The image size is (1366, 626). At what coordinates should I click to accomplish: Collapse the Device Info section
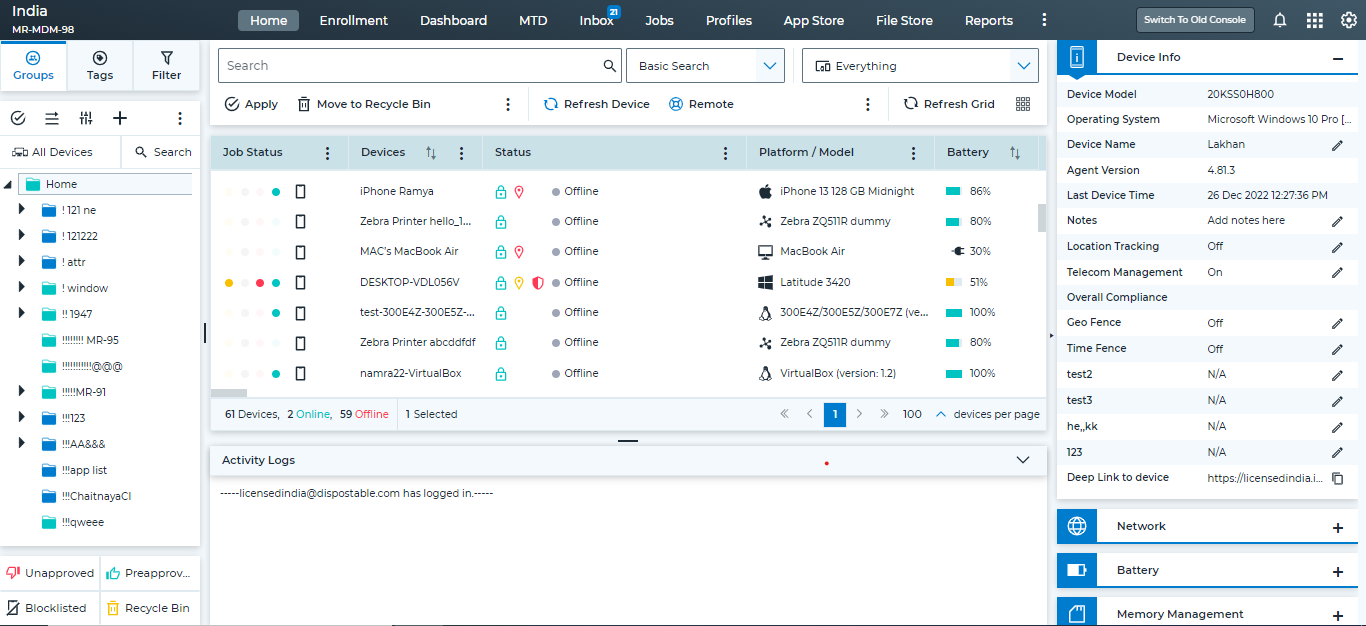click(1338, 59)
